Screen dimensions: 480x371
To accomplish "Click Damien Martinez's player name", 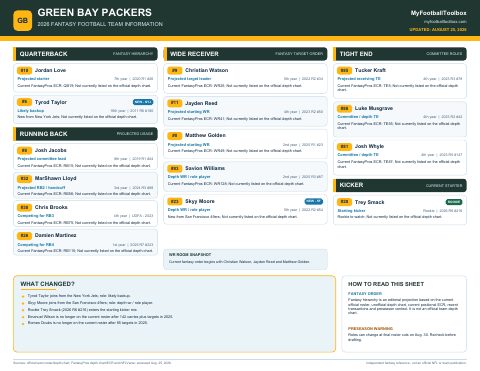I will (x=56, y=235).
